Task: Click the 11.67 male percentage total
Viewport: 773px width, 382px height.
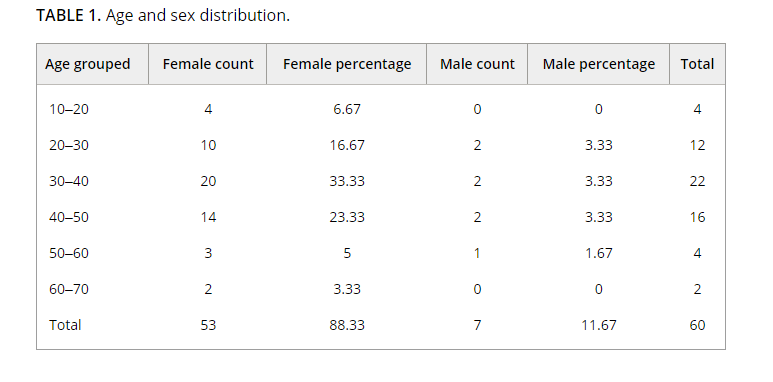Action: [598, 325]
